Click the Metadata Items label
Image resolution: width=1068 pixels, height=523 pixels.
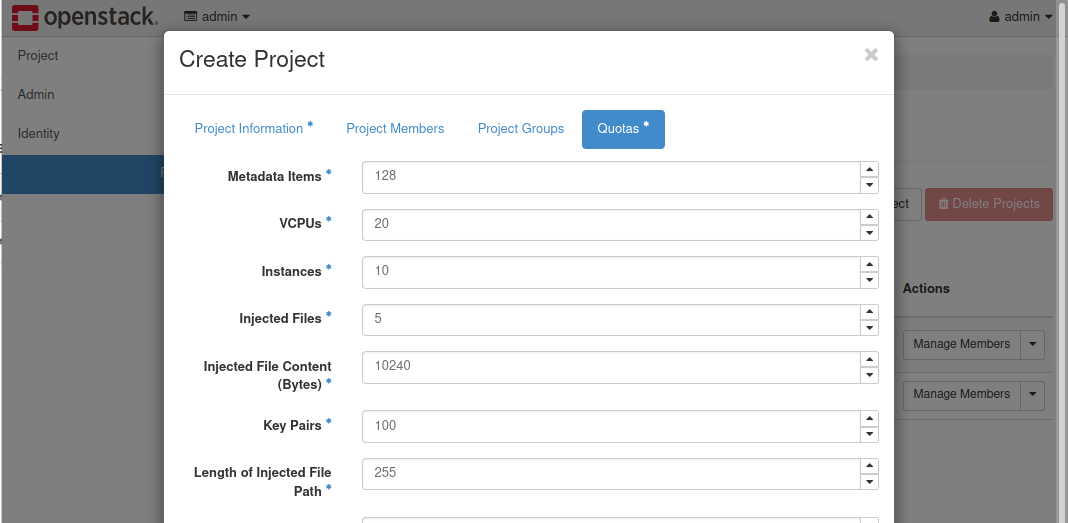[274, 177]
